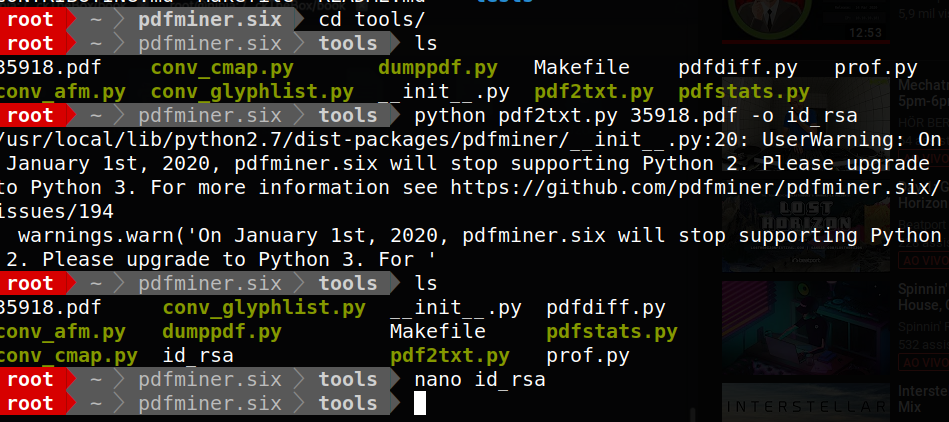Viewport: 949px width, 422px height.
Task: Click conv_cmap.py listed left of id_rsa
Action: pyautogui.click(x=68, y=355)
